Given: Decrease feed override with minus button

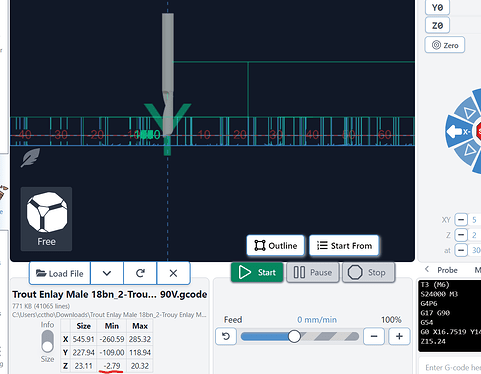Looking at the screenshot, I should coord(374,336).
